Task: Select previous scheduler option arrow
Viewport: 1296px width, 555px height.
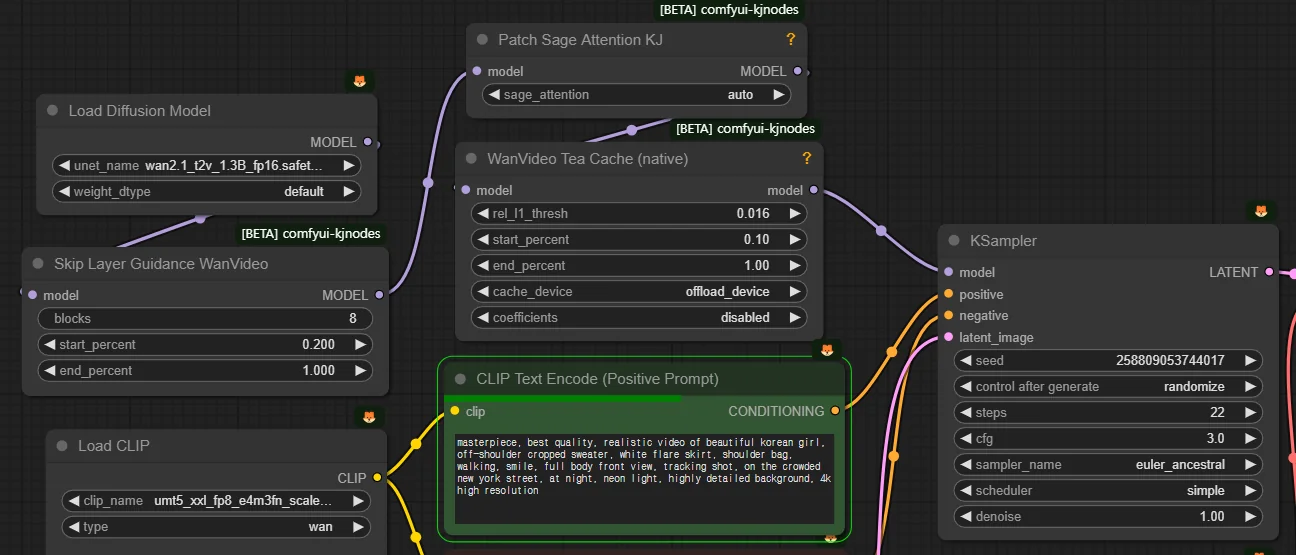Action: (965, 490)
